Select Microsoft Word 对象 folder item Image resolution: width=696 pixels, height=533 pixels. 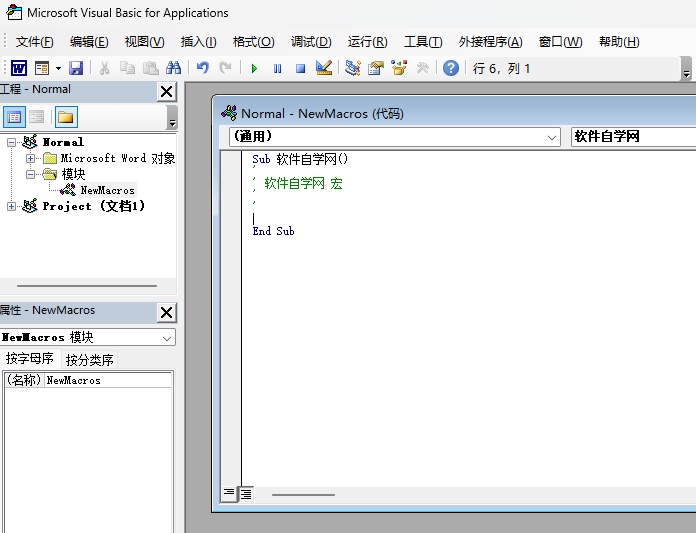(118, 158)
